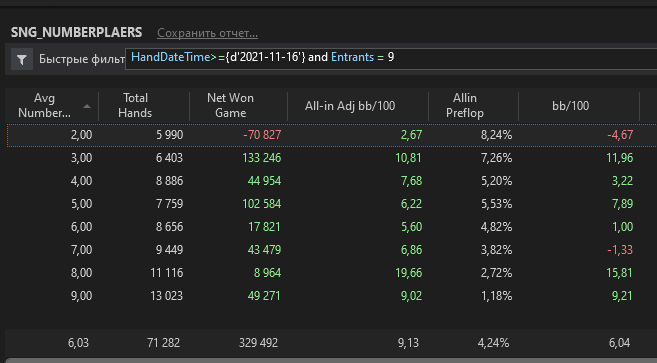Select the row showing 7 759 hands
The width and height of the screenshot is (657, 363).
(331, 204)
